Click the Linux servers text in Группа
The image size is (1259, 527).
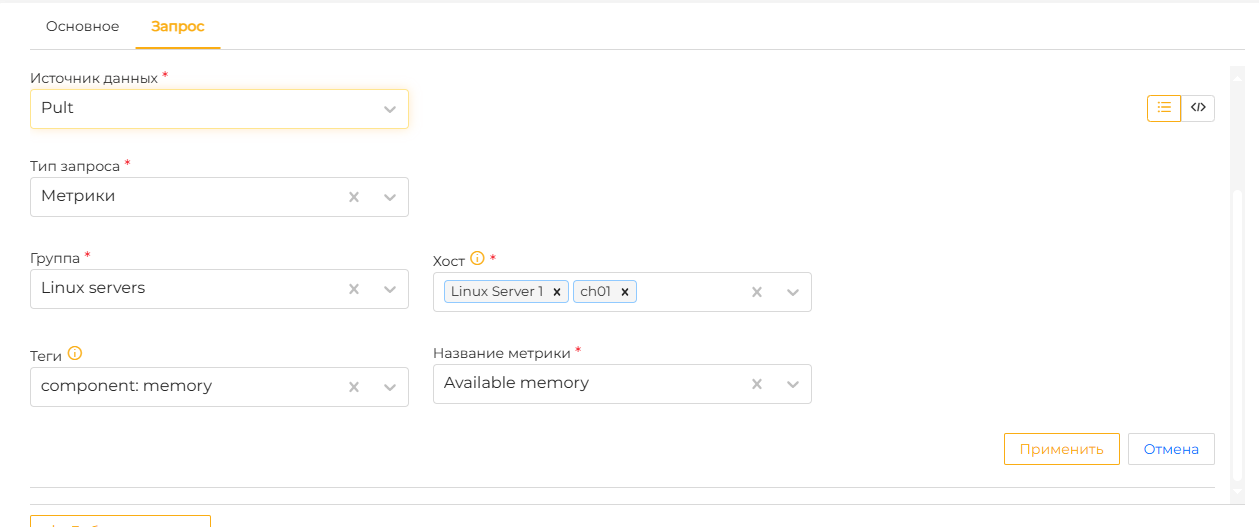click(93, 288)
